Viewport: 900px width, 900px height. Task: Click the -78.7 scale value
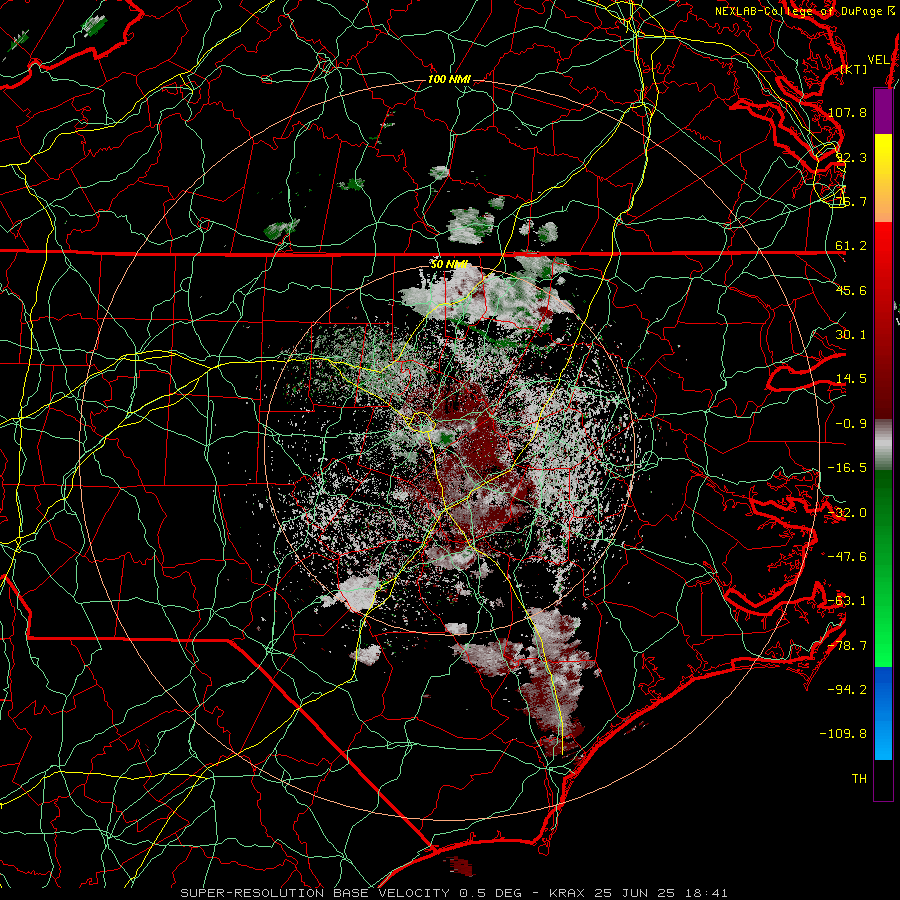[x=847, y=646]
